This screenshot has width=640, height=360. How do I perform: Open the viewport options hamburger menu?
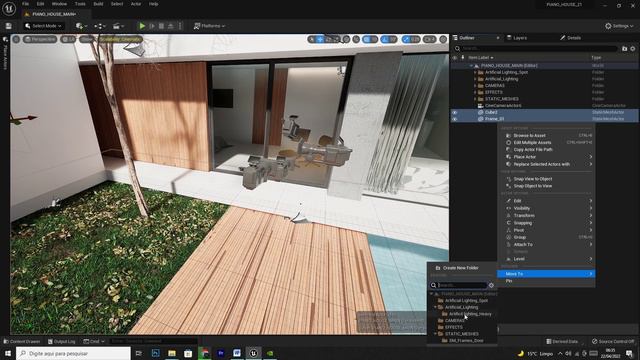16,39
